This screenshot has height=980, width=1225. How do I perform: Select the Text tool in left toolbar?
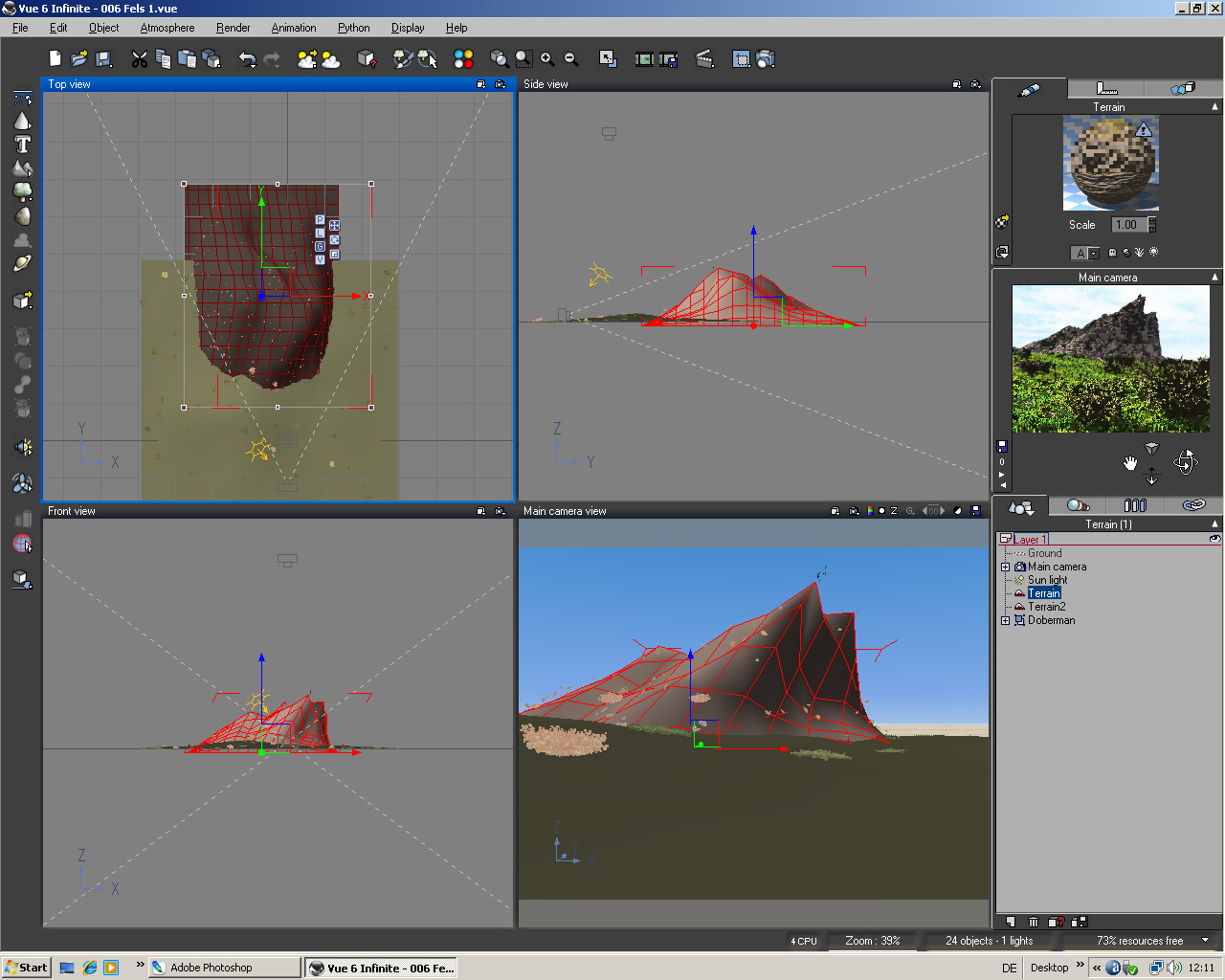[x=22, y=145]
